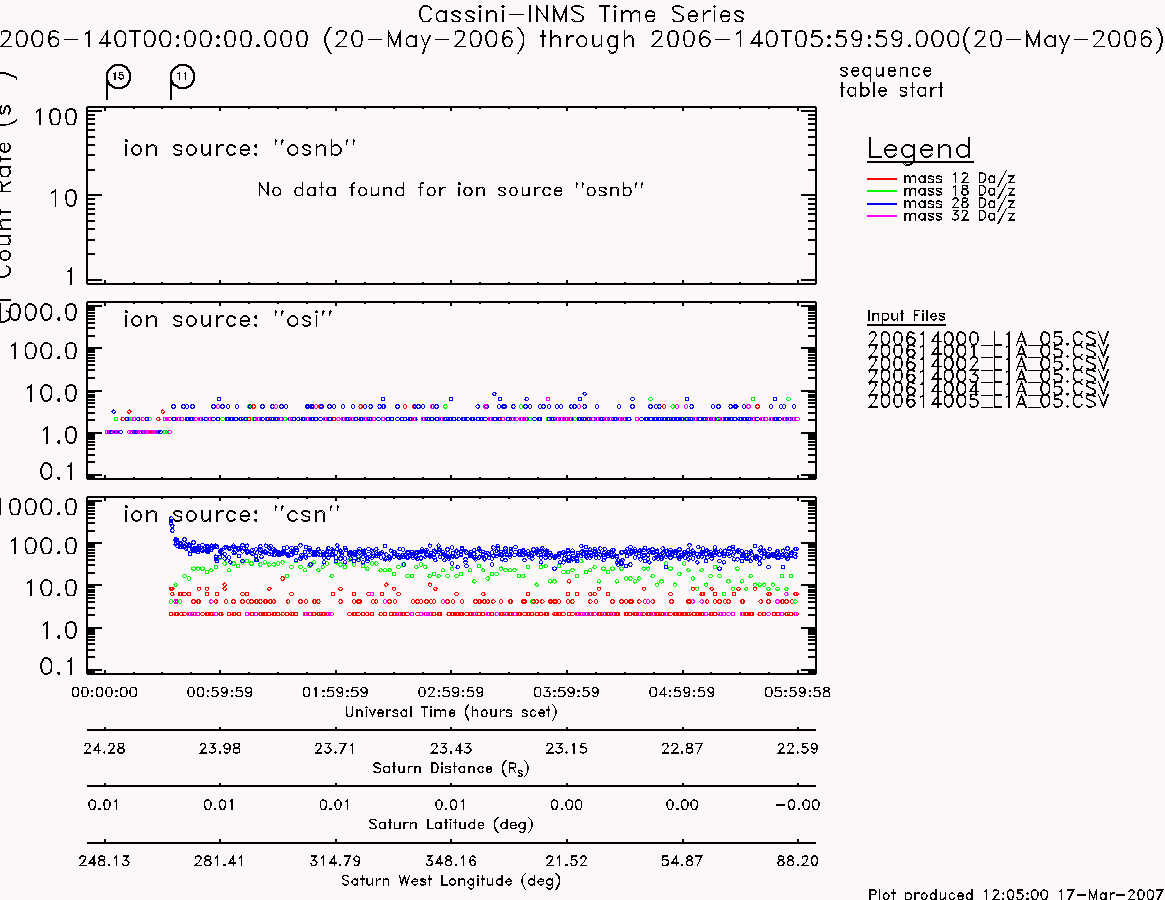1165x900 pixels.
Task: Click the Saturn distance value 23.71
Action: pos(335,748)
